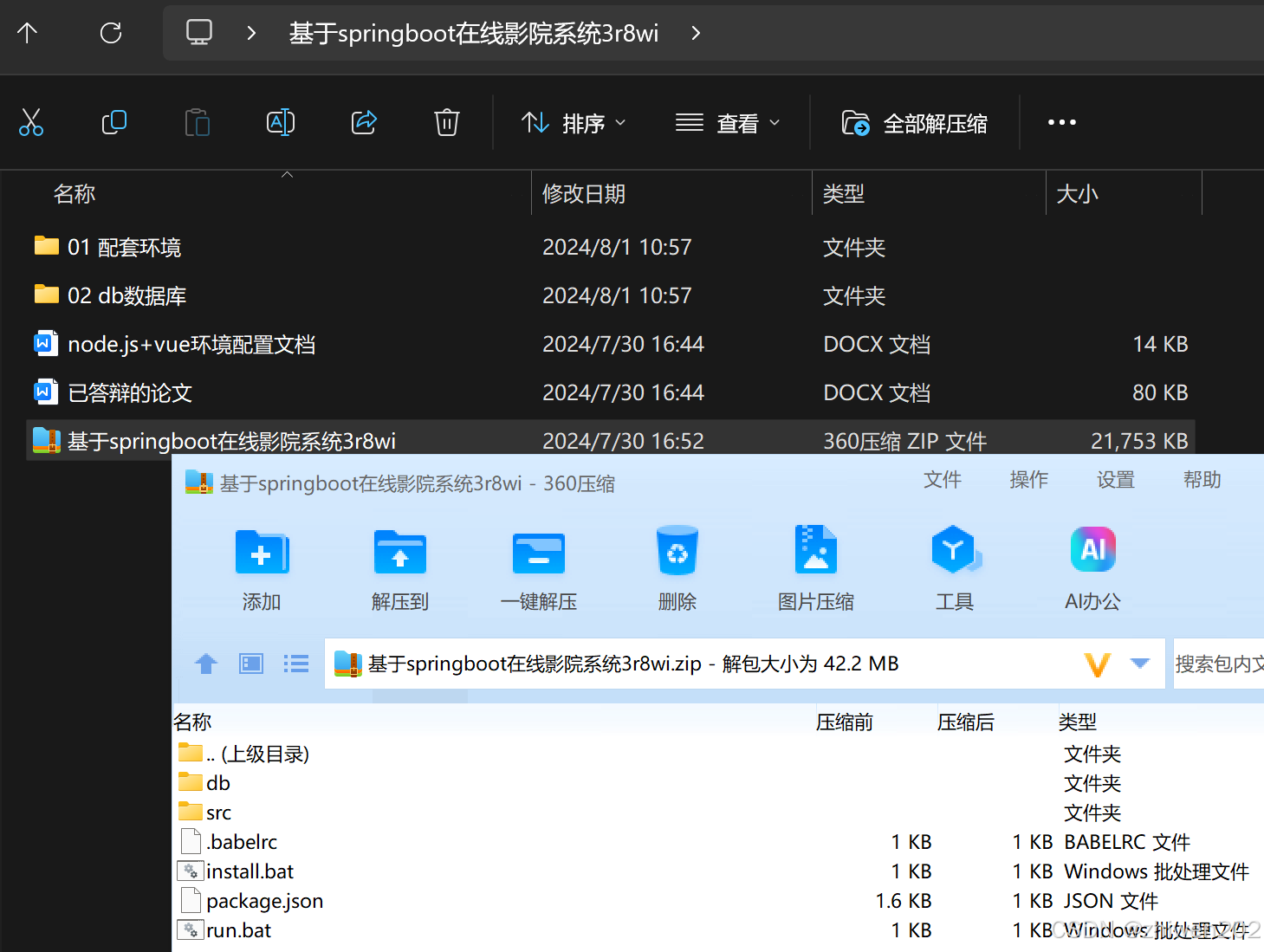
Task: Sort archive contents by 类型 column
Action: pos(1078,722)
